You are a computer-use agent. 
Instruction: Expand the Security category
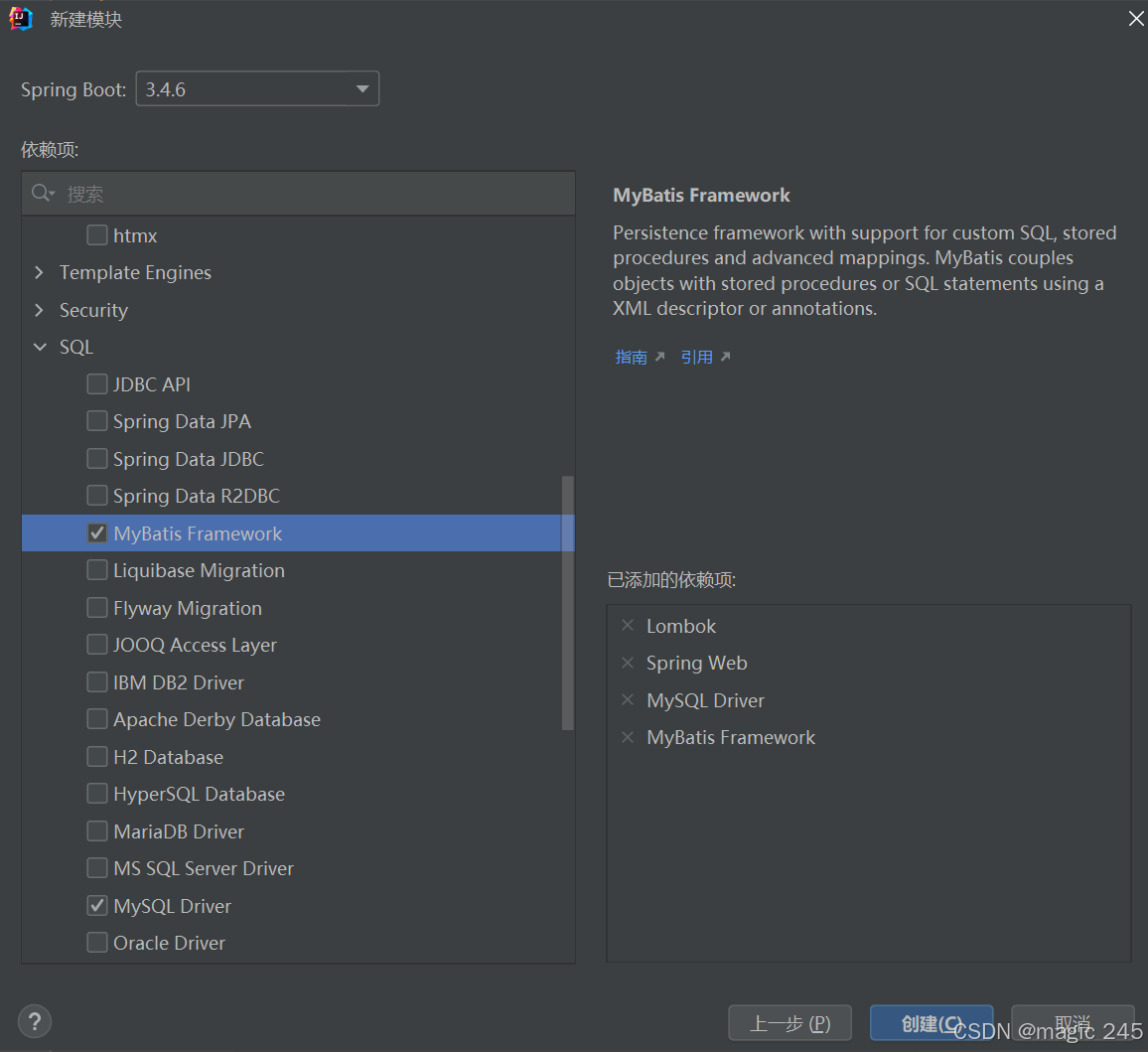click(x=40, y=310)
